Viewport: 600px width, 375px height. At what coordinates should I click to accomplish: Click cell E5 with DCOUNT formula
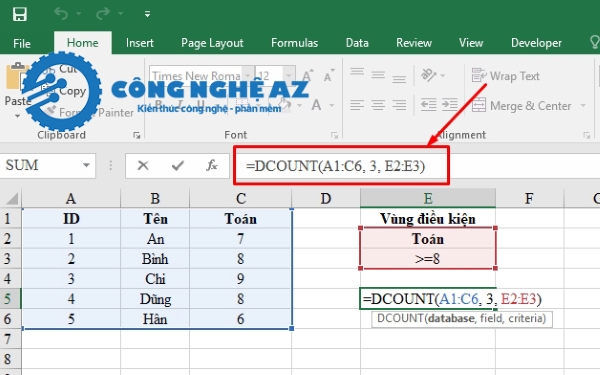click(x=428, y=299)
